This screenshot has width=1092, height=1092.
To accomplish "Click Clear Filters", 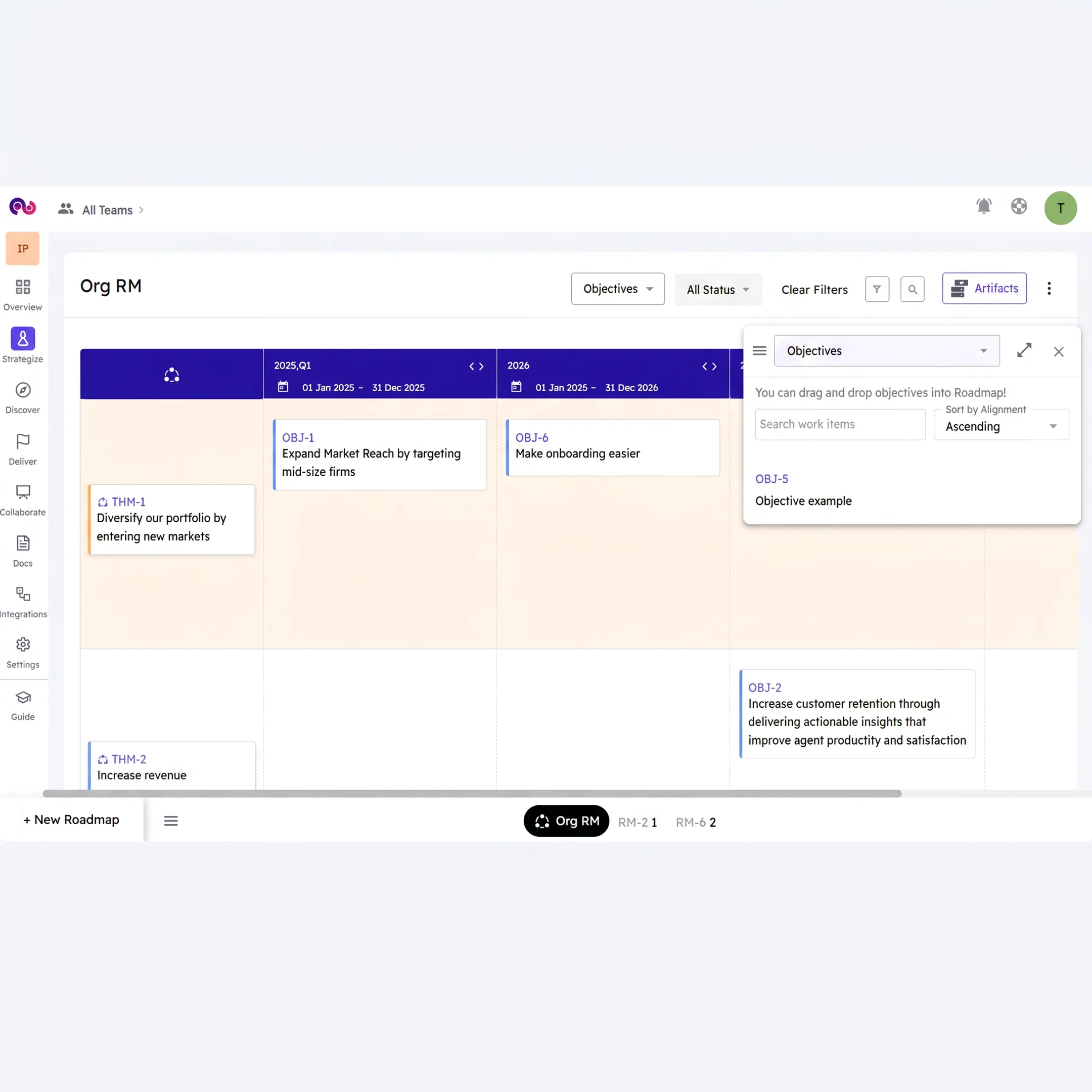I will pyautogui.click(x=814, y=289).
